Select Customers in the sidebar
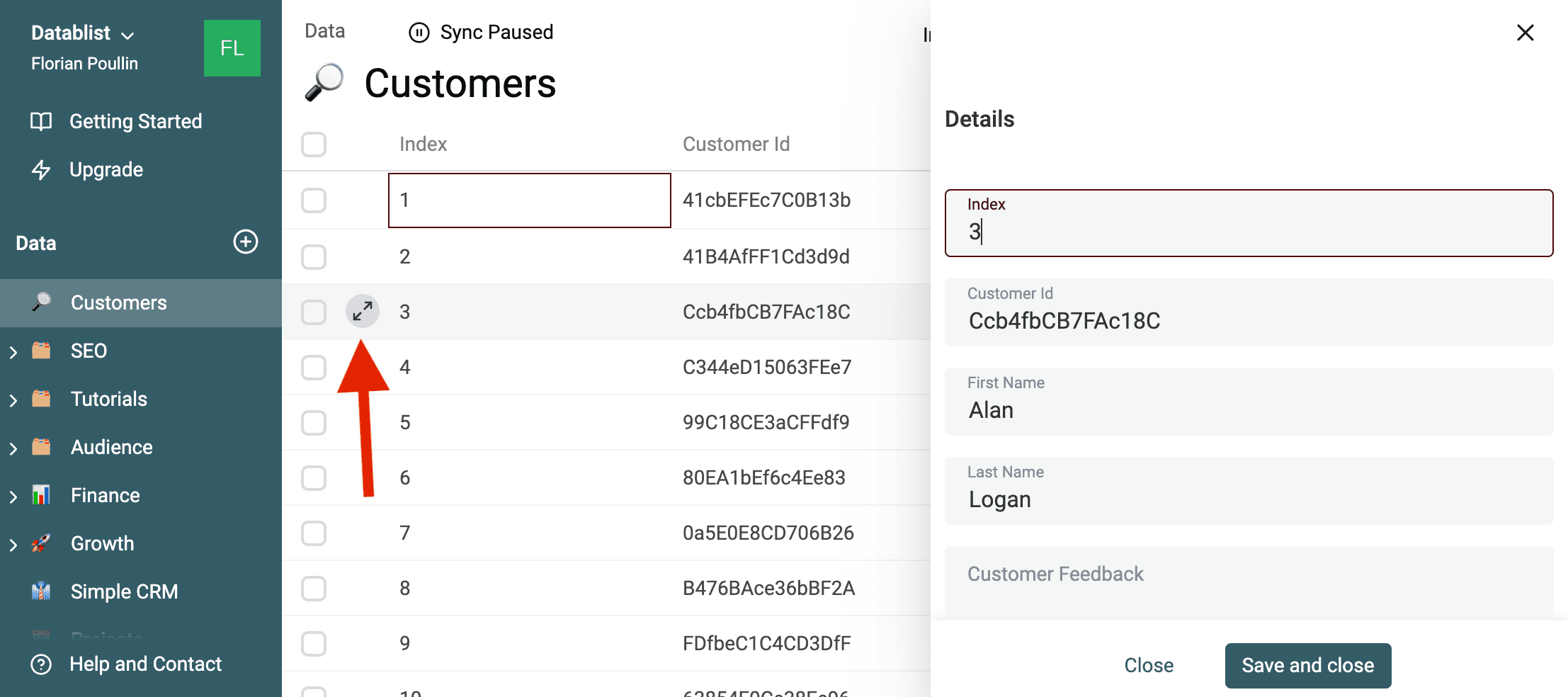Viewport: 1568px width, 697px height. (141, 303)
